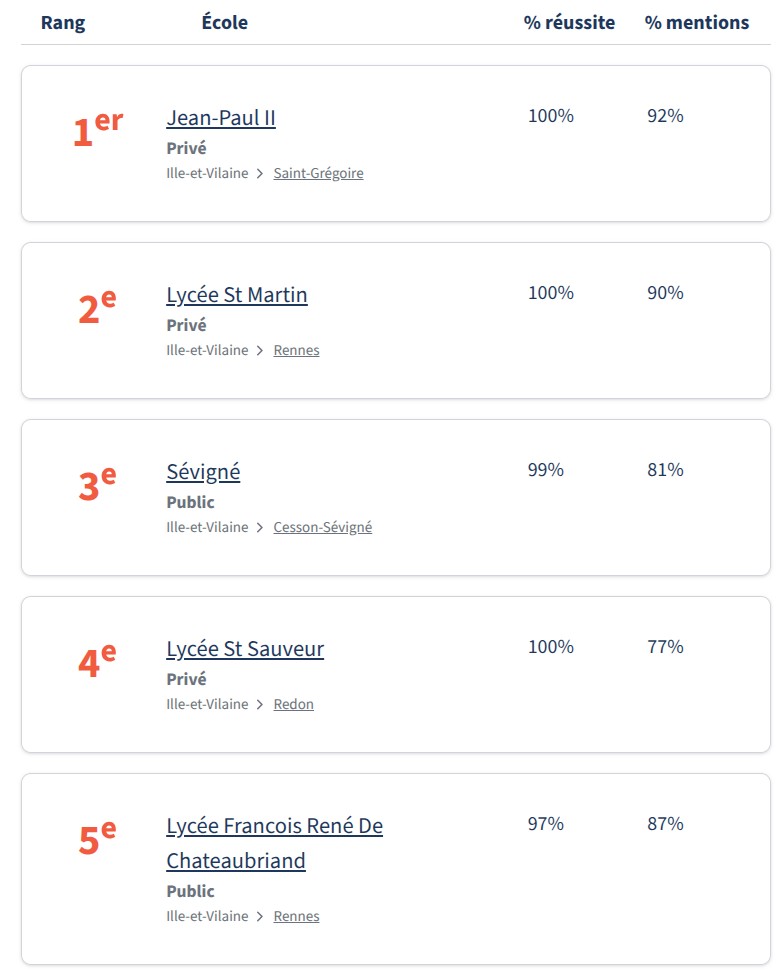The height and width of the screenshot is (975, 782).
Task: Open the Lycée St Martin link
Action: point(237,295)
